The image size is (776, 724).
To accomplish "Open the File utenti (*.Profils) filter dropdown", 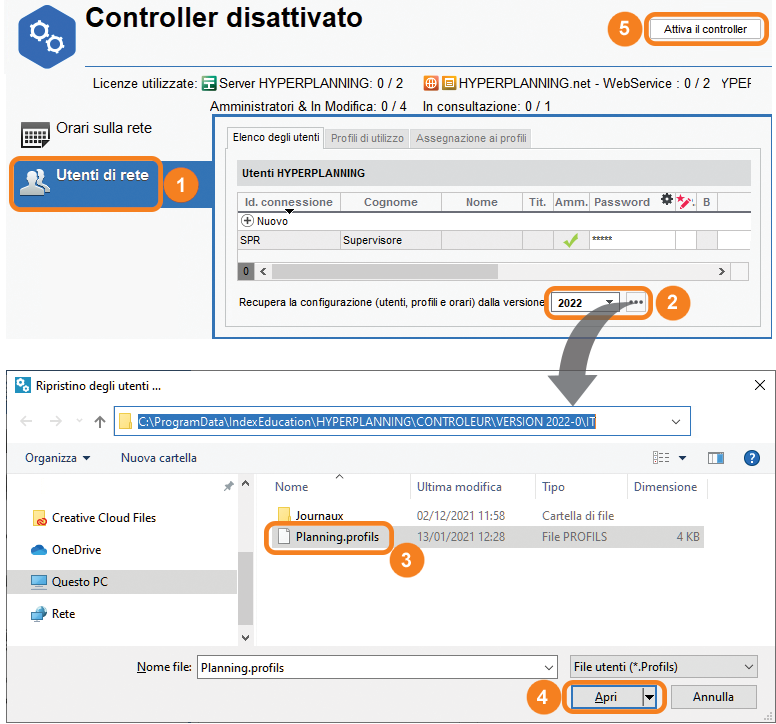I will (x=664, y=667).
